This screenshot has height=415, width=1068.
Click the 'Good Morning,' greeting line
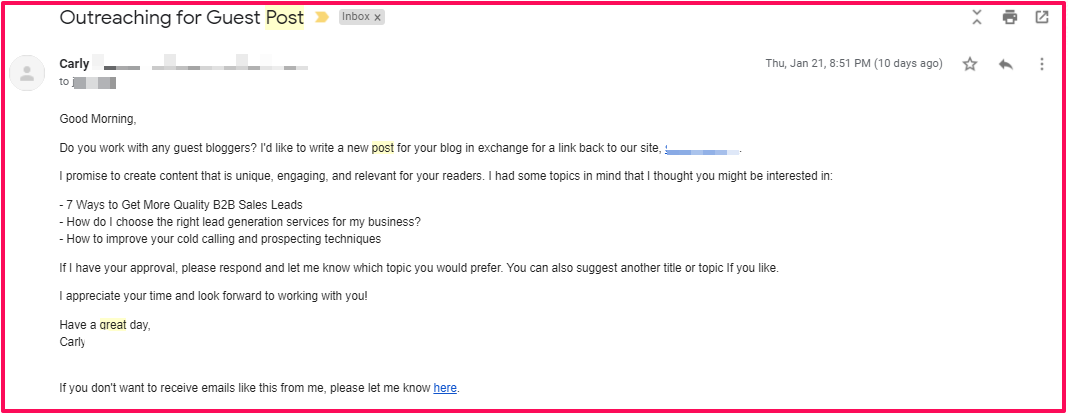[x=98, y=119]
